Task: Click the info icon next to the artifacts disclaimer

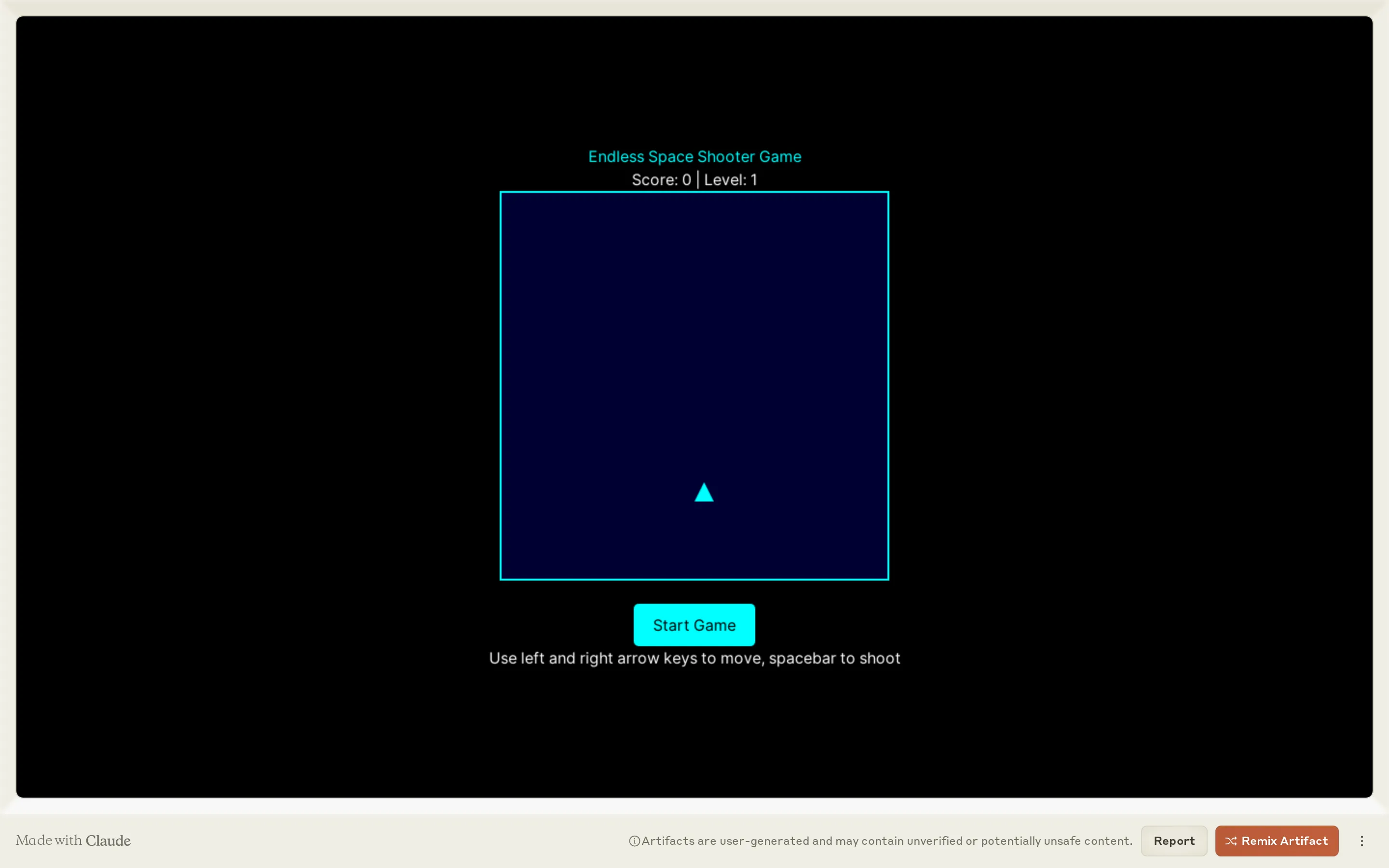Action: 634,841
